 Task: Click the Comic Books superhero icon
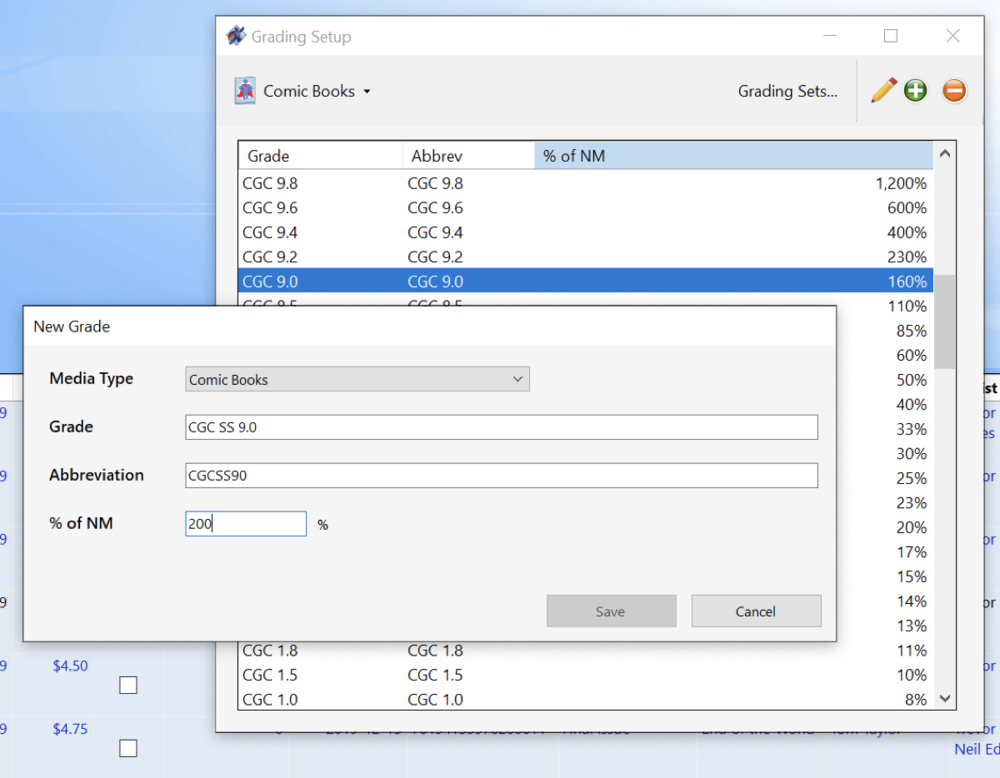pos(245,91)
